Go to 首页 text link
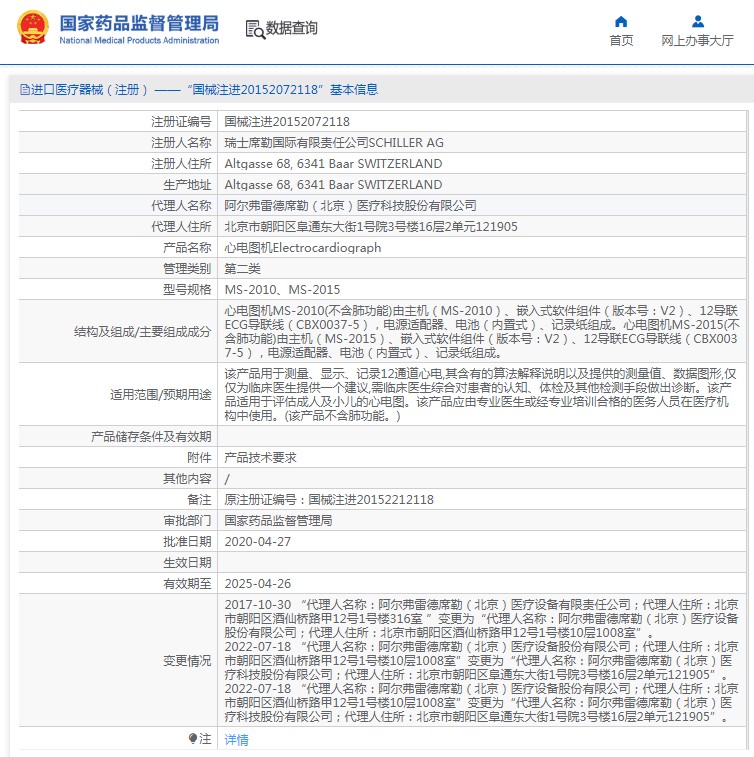The image size is (754, 757). [x=621, y=41]
